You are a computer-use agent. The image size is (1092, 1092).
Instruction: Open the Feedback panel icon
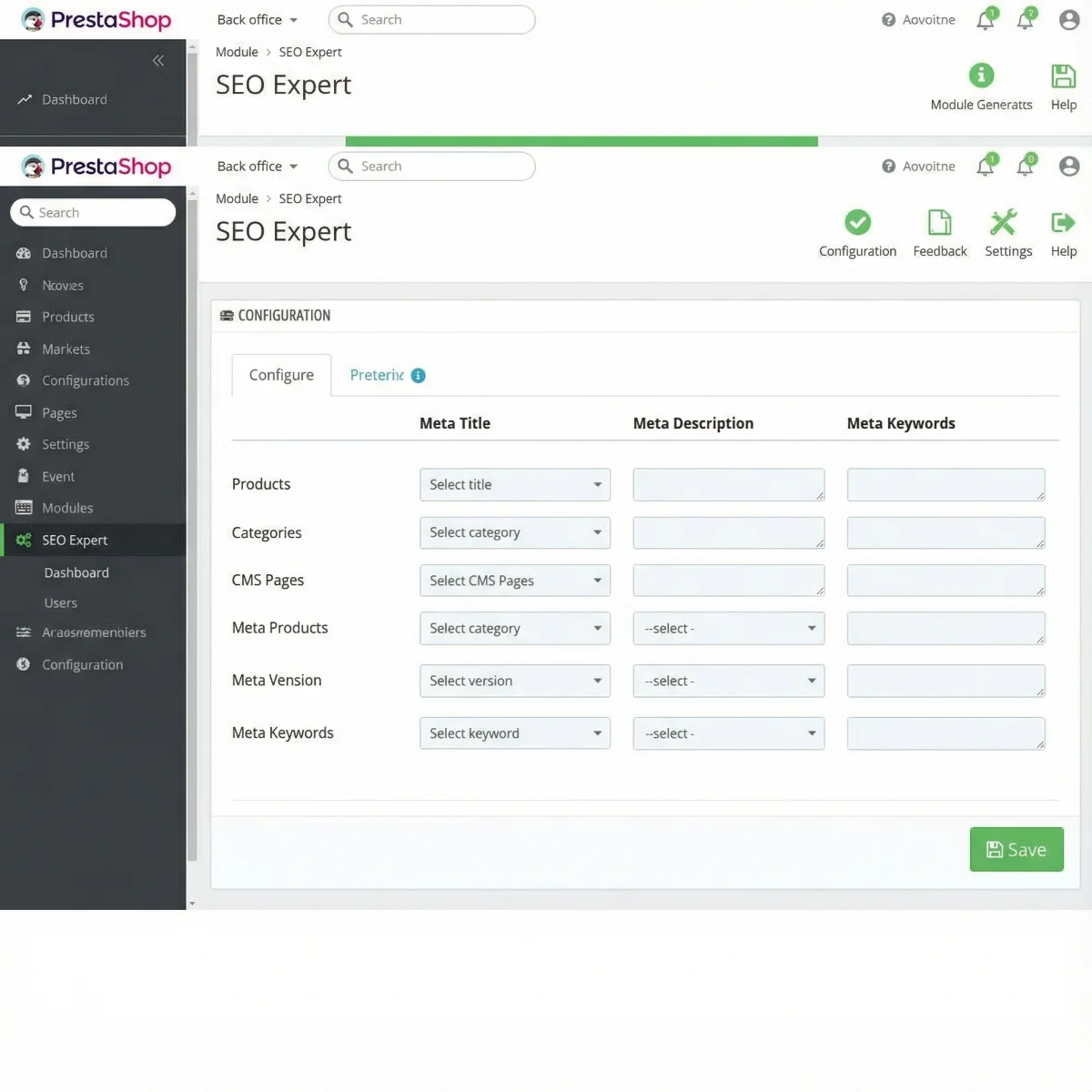pos(939,223)
